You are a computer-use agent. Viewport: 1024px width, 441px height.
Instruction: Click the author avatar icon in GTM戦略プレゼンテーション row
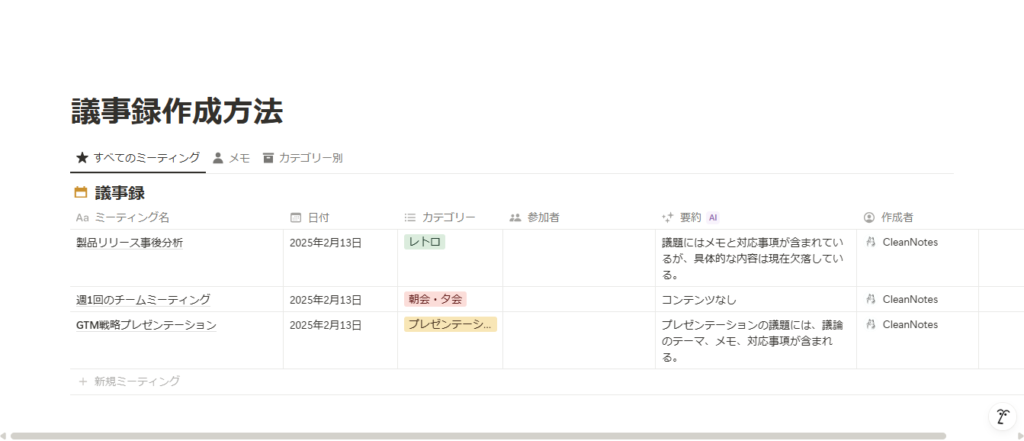point(869,324)
